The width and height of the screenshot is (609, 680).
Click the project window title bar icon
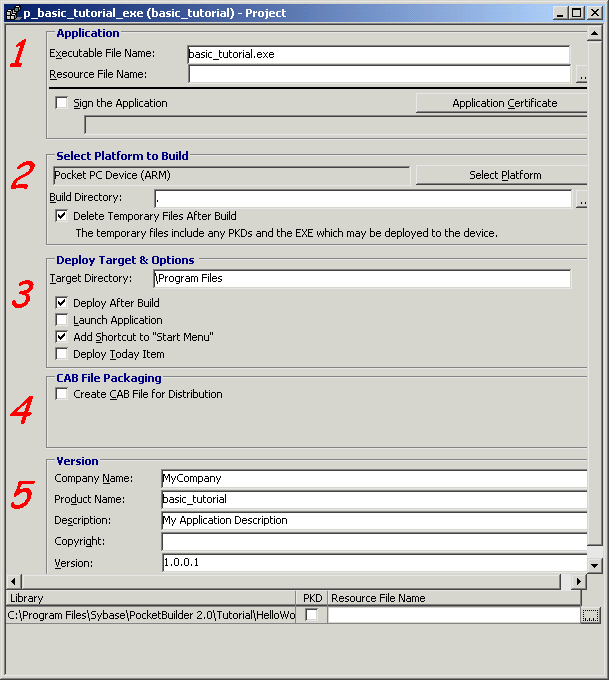[x=14, y=13]
